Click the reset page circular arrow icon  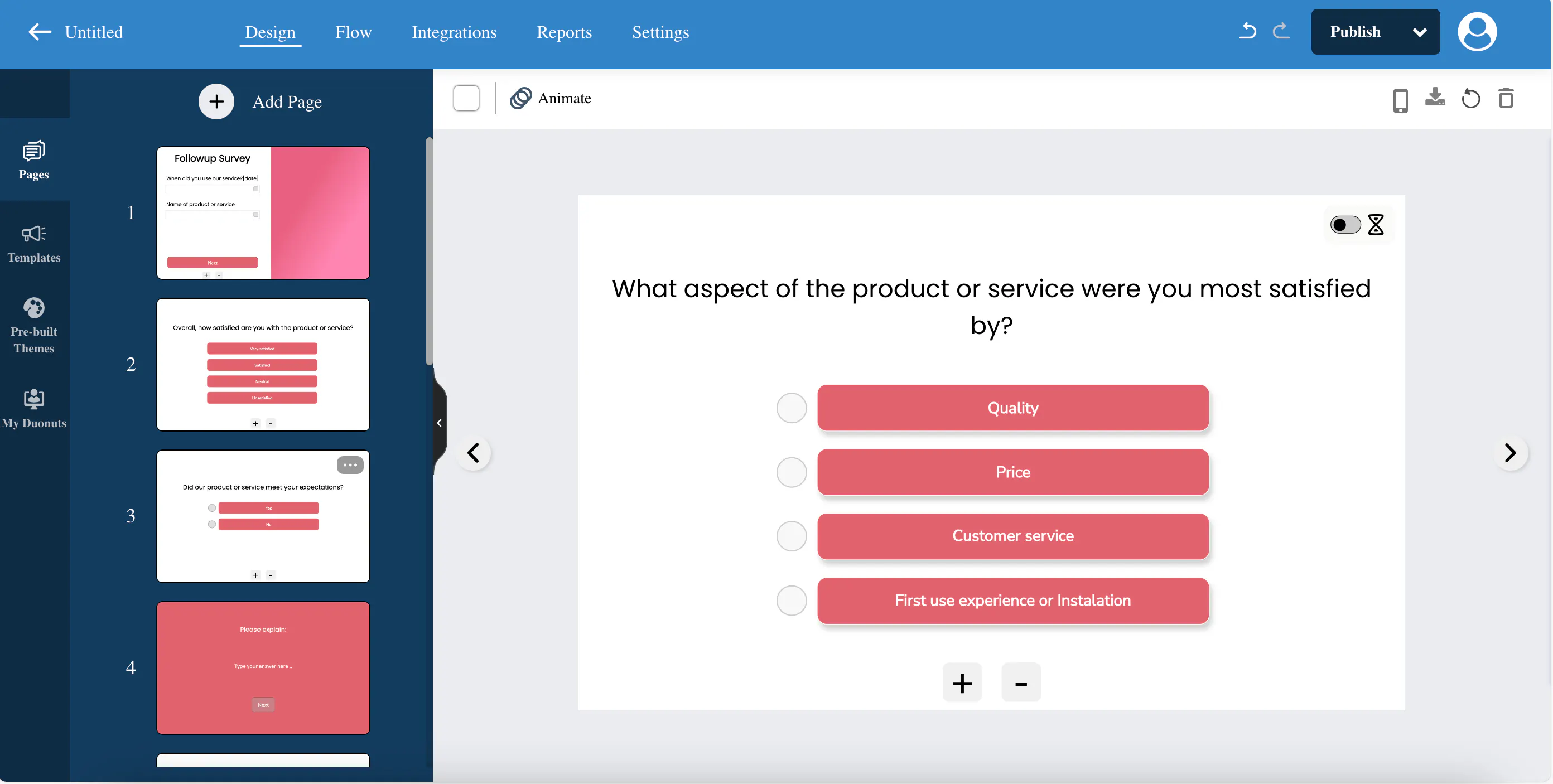tap(1470, 98)
